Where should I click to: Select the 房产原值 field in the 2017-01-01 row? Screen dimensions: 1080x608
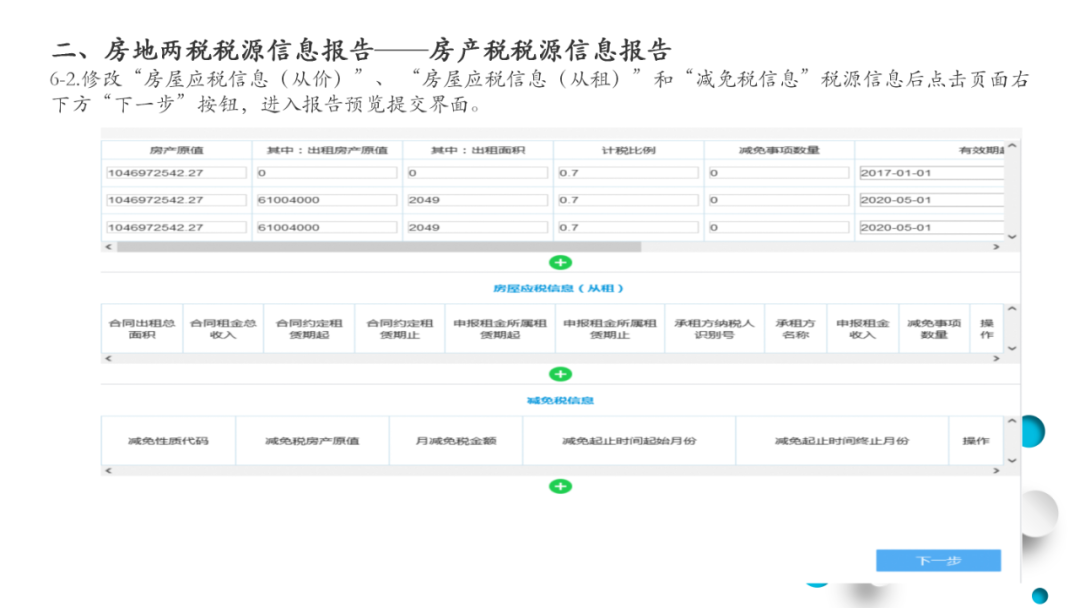coord(176,173)
